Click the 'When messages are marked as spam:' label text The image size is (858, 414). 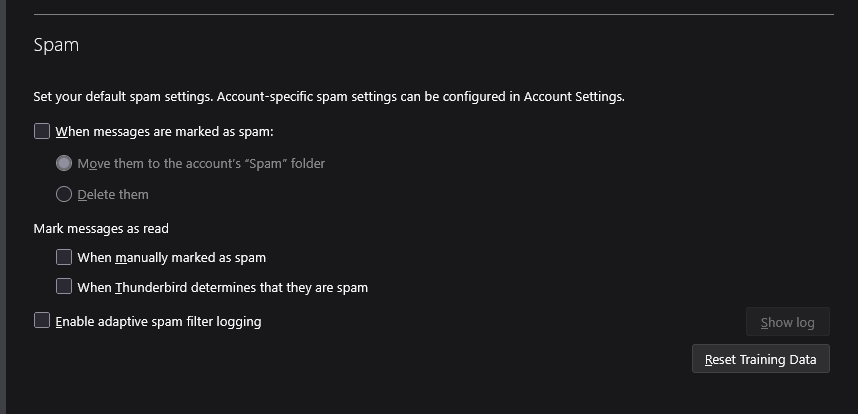click(x=164, y=131)
